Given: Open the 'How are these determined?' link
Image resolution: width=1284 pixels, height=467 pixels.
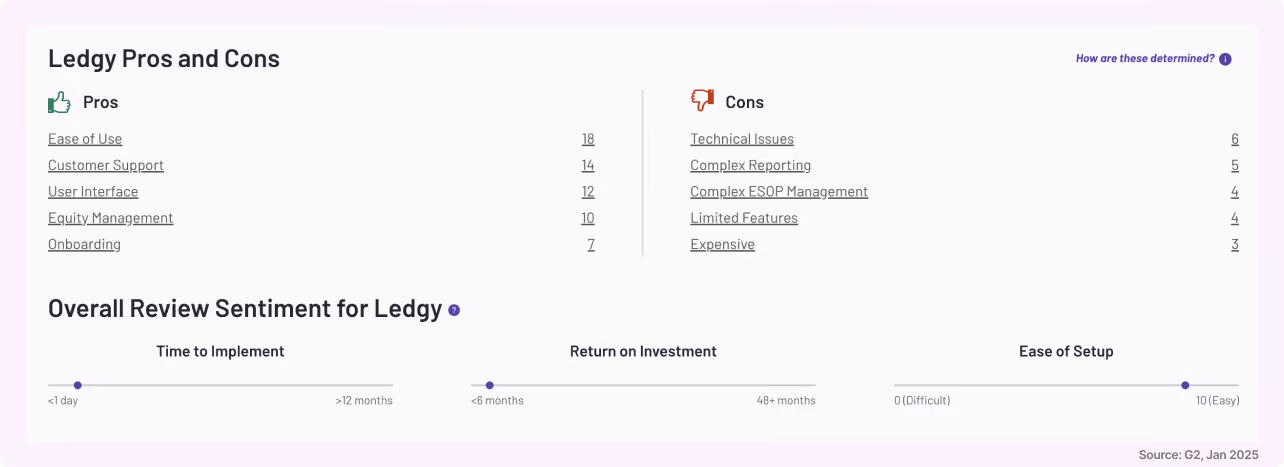Looking at the screenshot, I should [1145, 59].
